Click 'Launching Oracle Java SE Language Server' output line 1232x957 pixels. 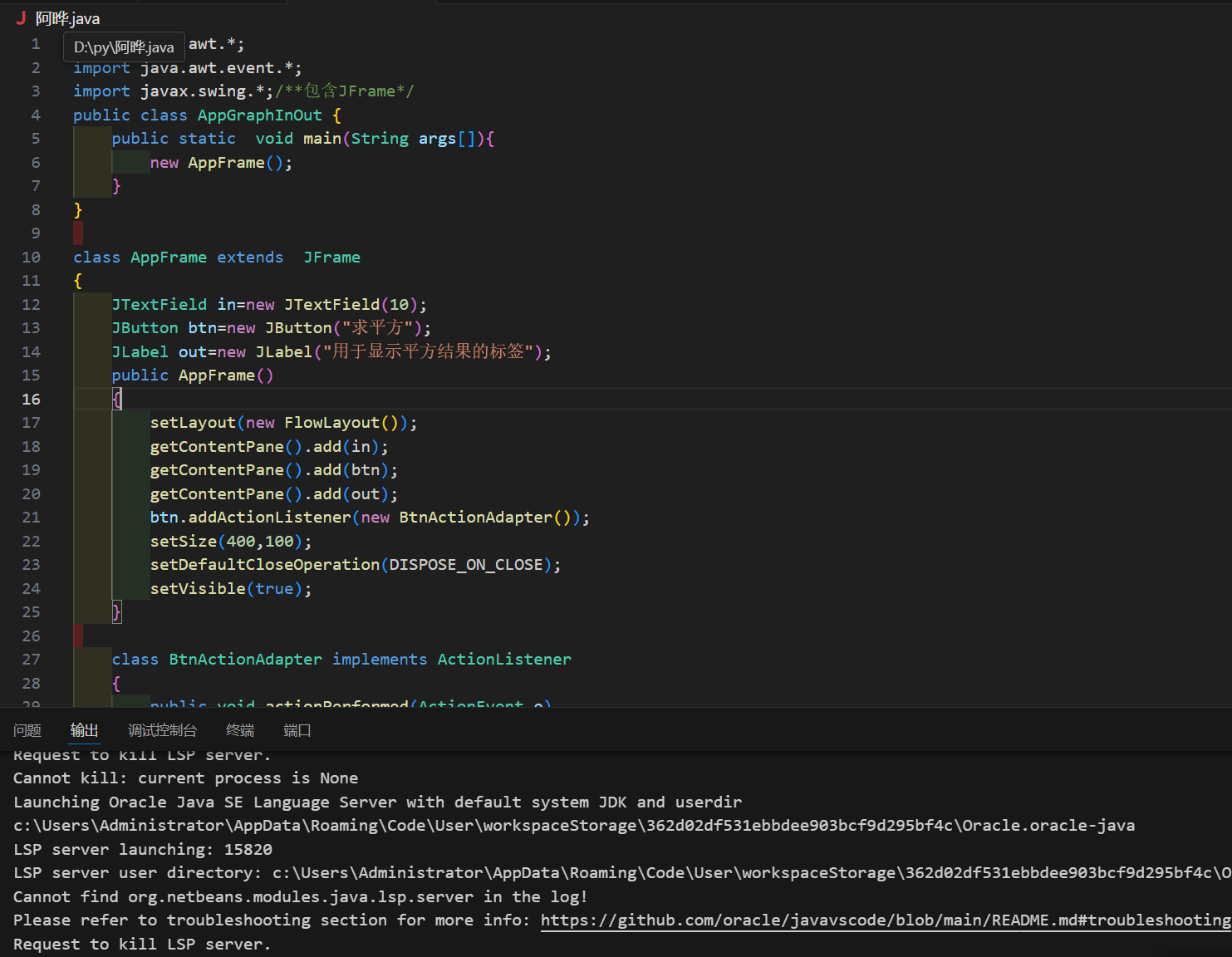377,802
